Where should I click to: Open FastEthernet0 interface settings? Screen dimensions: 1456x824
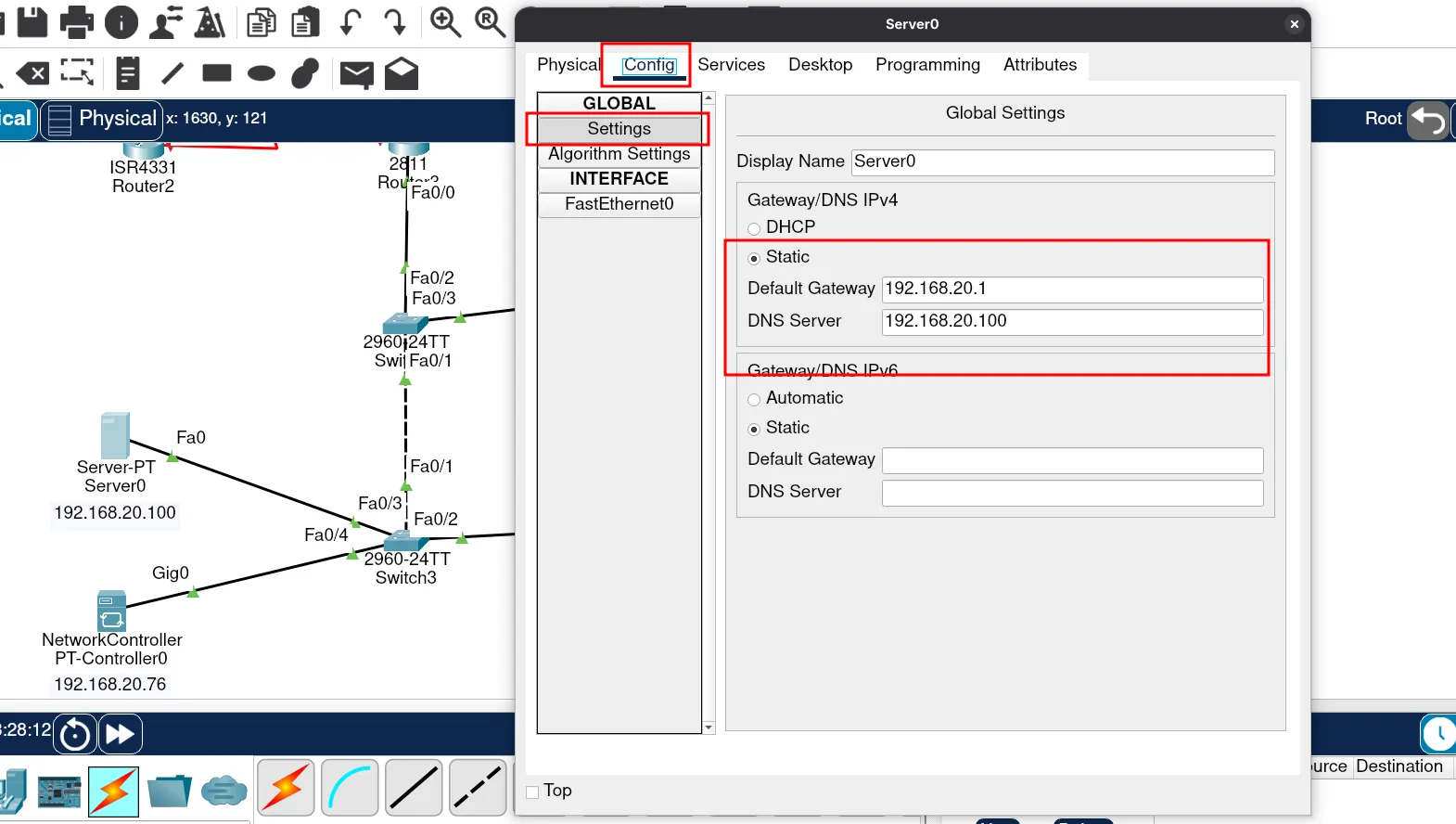(619, 204)
